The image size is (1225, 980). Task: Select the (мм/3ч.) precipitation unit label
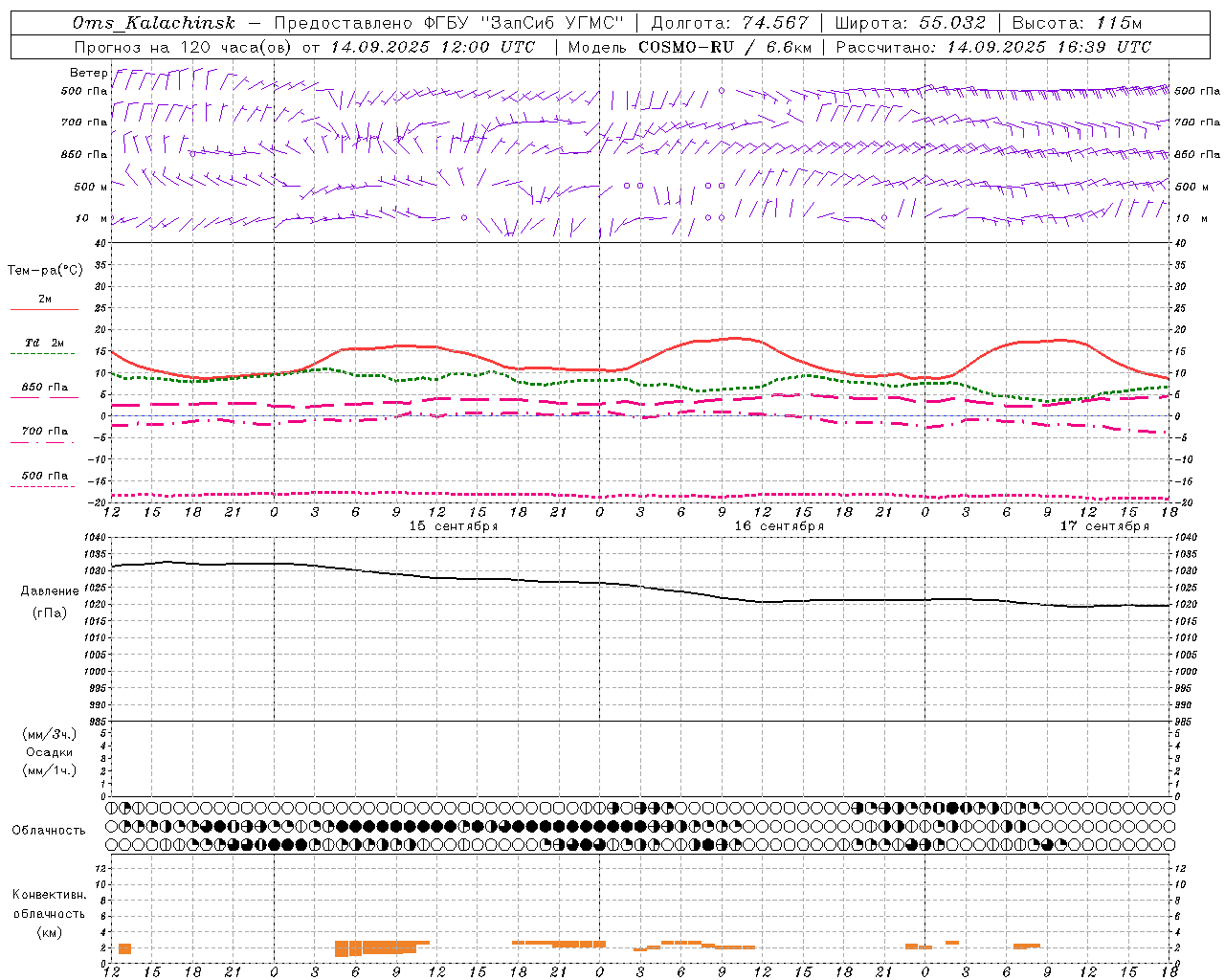pos(49,734)
